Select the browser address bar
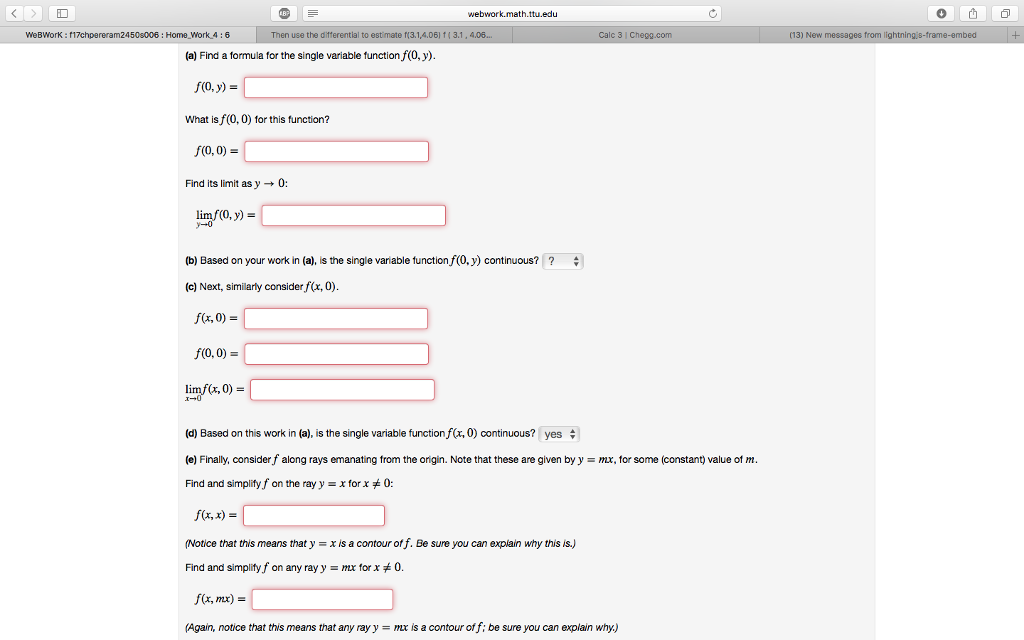Viewport: 1024px width, 640px height. (x=512, y=14)
